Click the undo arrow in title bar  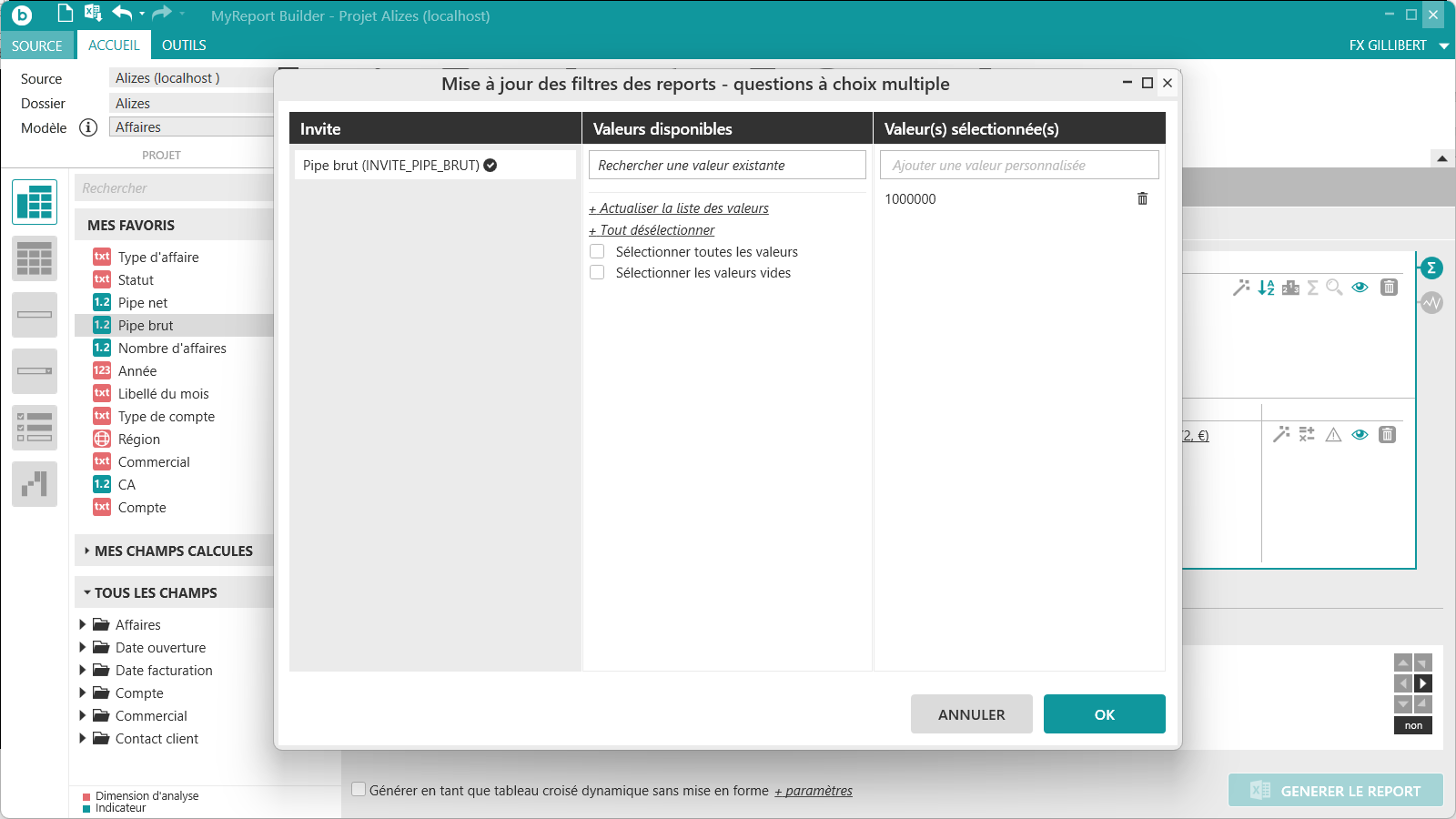point(122,14)
